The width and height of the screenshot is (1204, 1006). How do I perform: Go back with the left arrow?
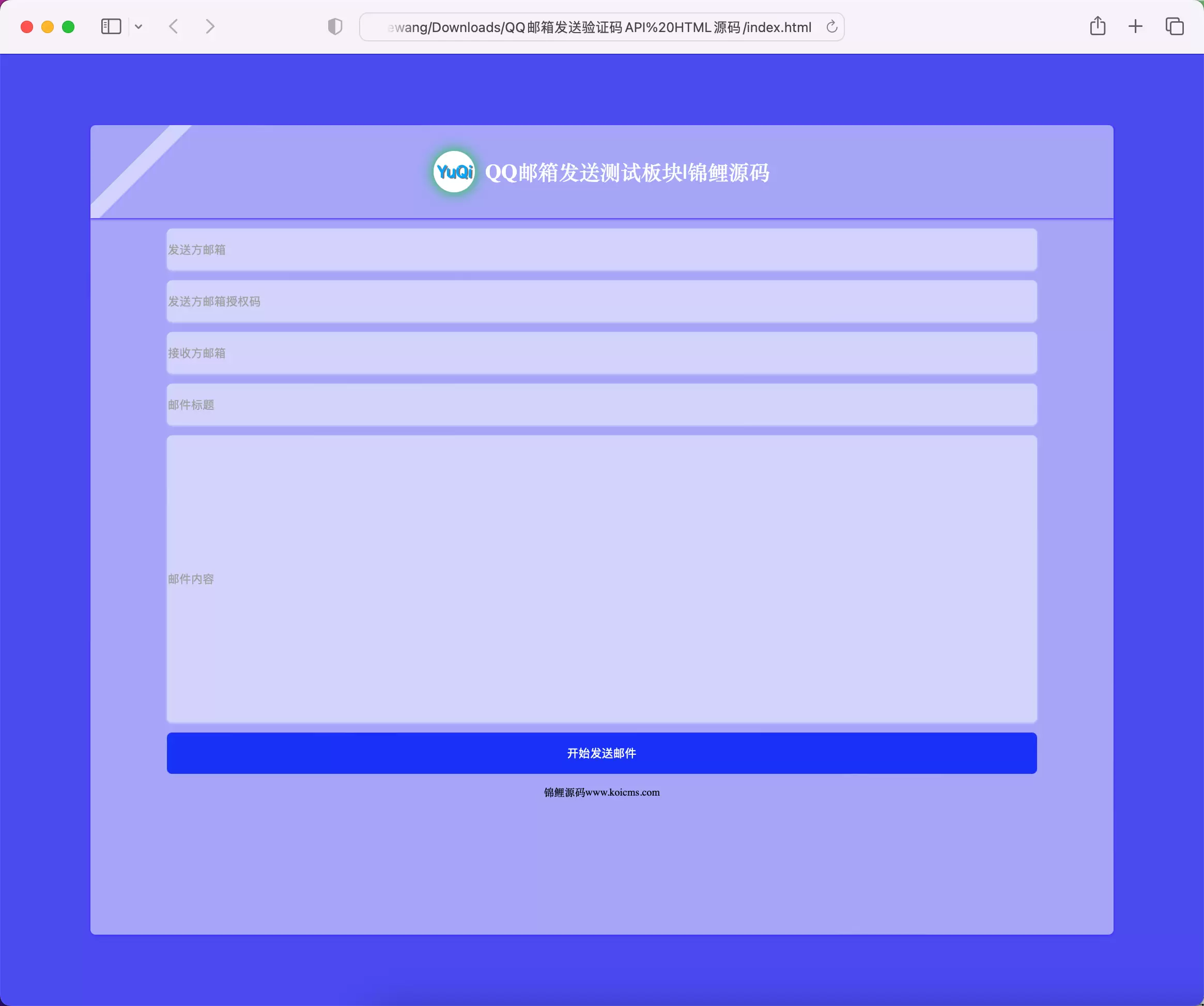174,26
